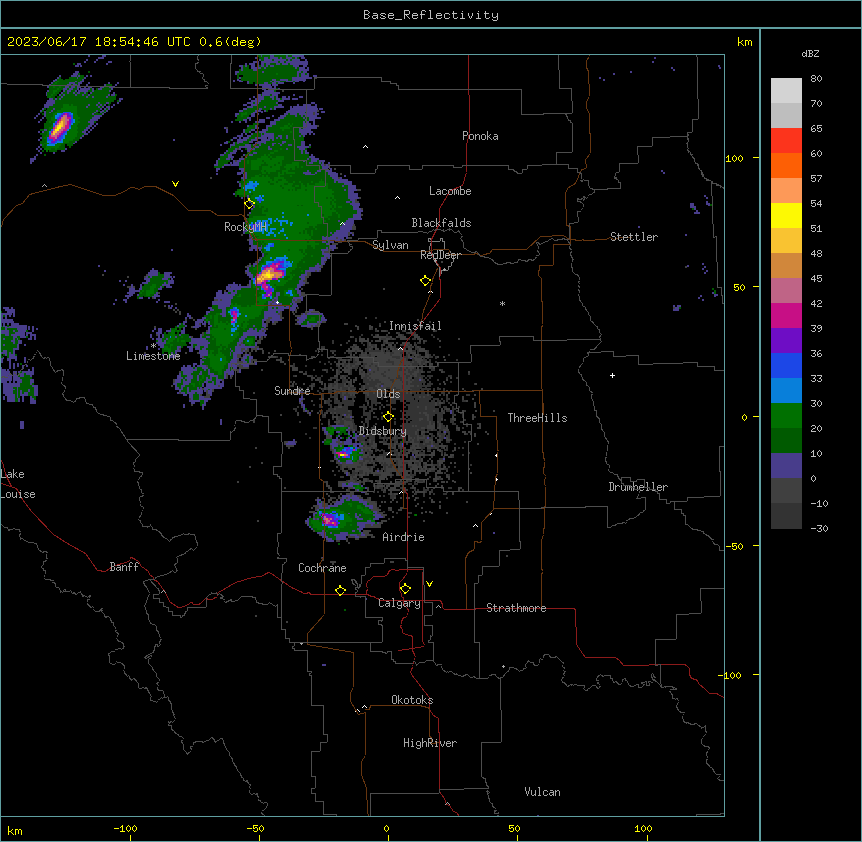Click the Sylvan label on the map
Image resolution: width=862 pixels, height=842 pixels.
390,245
